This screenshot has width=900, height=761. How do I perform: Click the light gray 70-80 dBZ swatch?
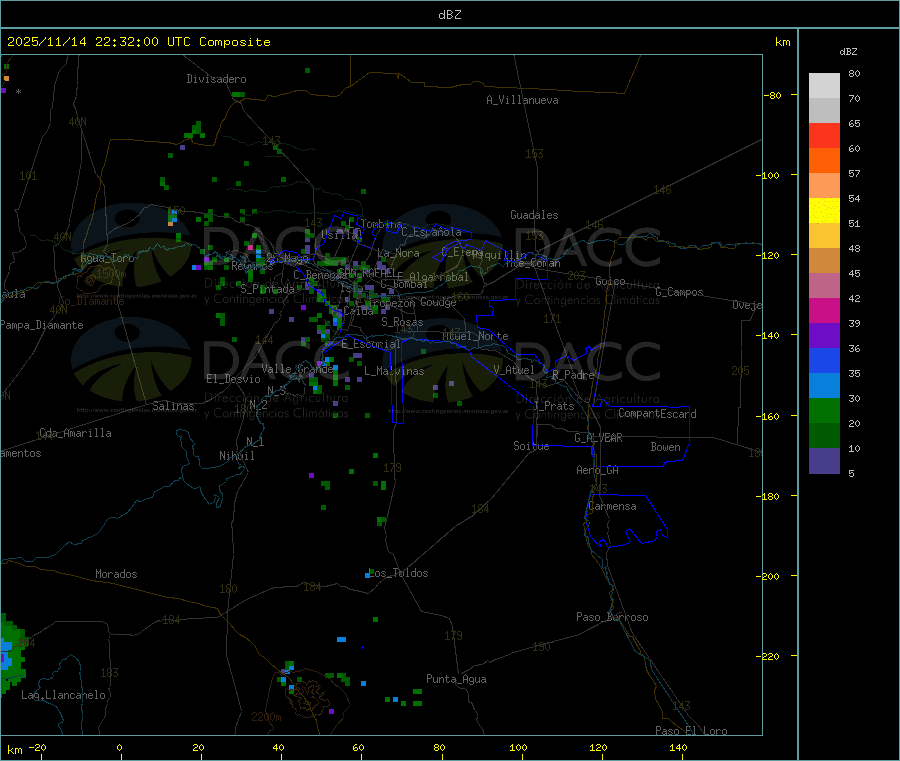pyautogui.click(x=824, y=86)
